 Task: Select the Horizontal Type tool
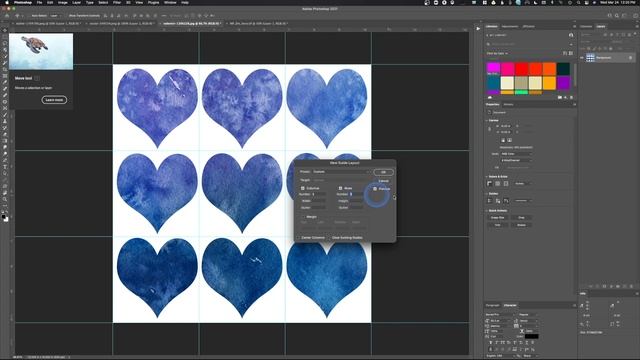pyautogui.click(x=5, y=167)
